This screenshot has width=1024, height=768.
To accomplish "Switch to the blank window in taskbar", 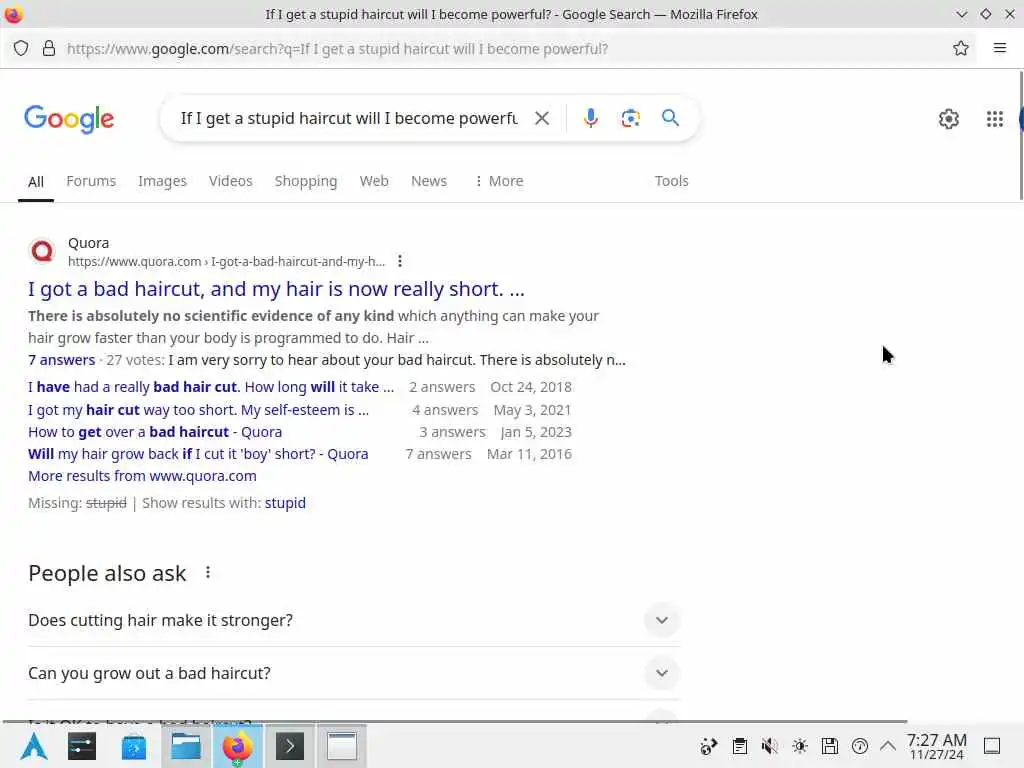I will [342, 746].
